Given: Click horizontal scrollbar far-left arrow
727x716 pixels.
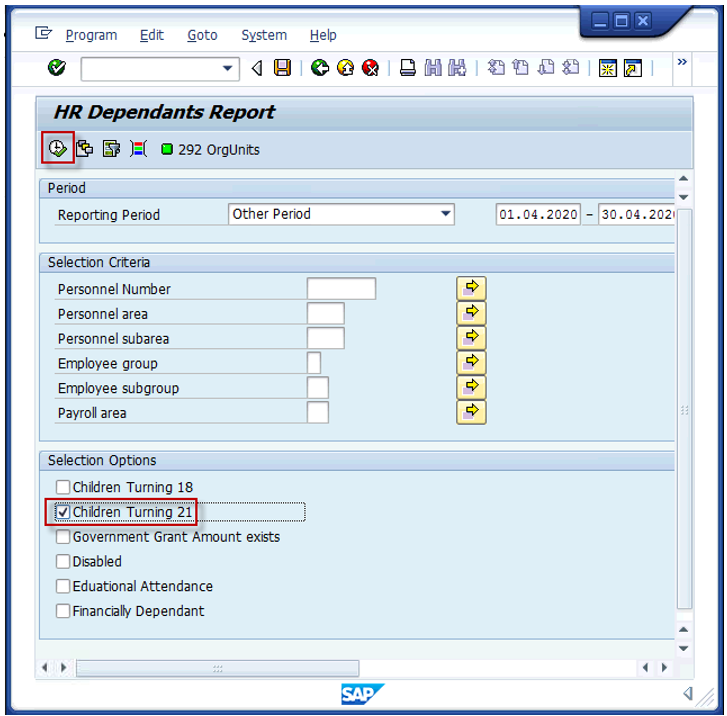Looking at the screenshot, I should (x=45, y=667).
